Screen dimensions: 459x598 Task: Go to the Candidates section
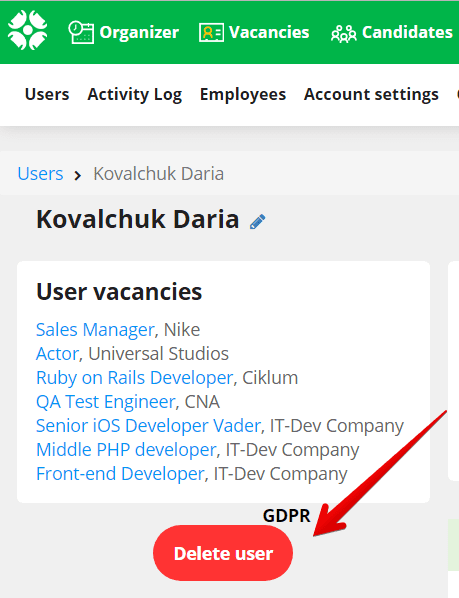(x=407, y=32)
